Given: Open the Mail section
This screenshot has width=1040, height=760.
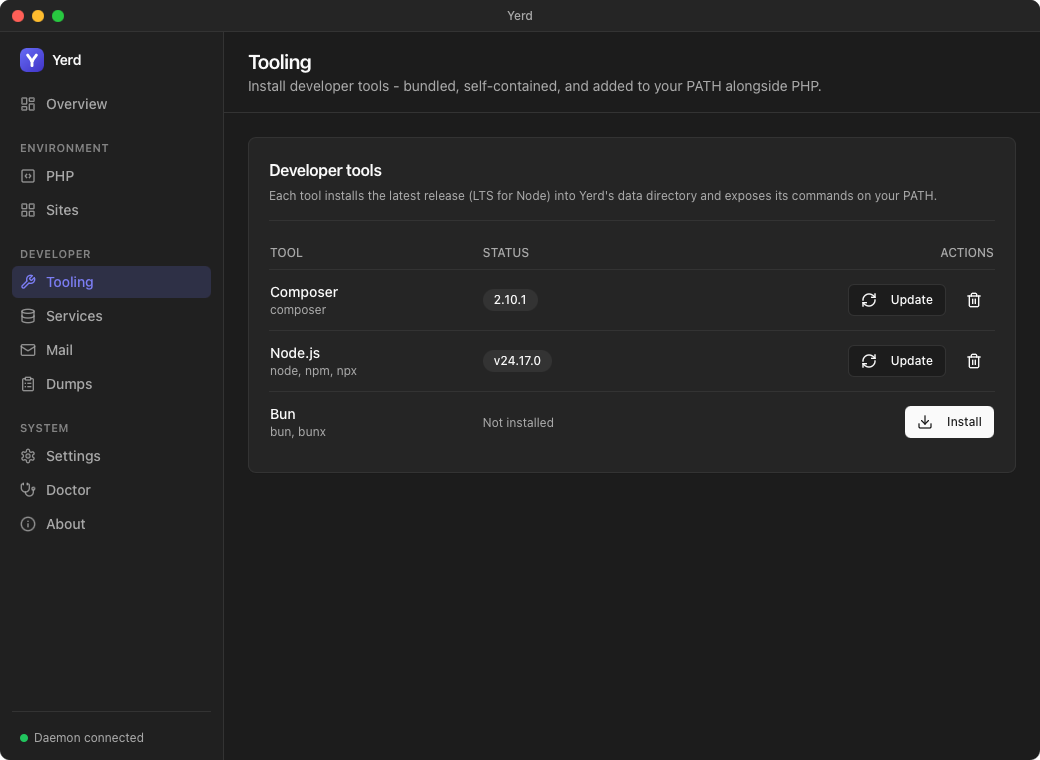Looking at the screenshot, I should click(x=111, y=350).
